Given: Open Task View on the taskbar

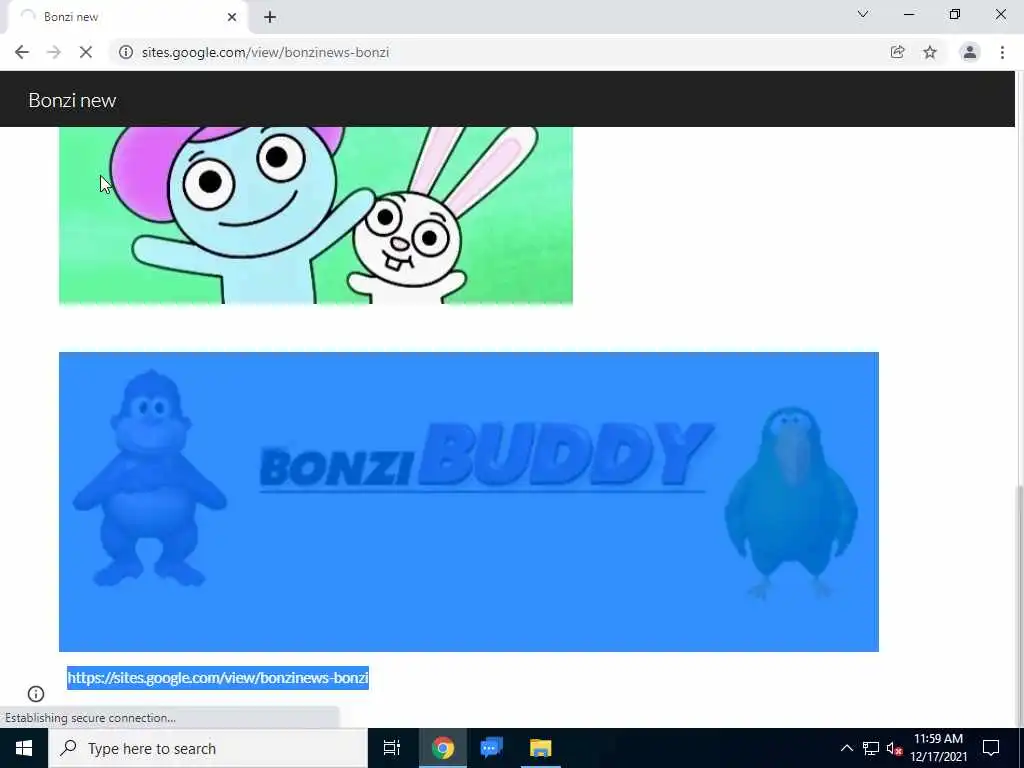Looking at the screenshot, I should click(392, 748).
